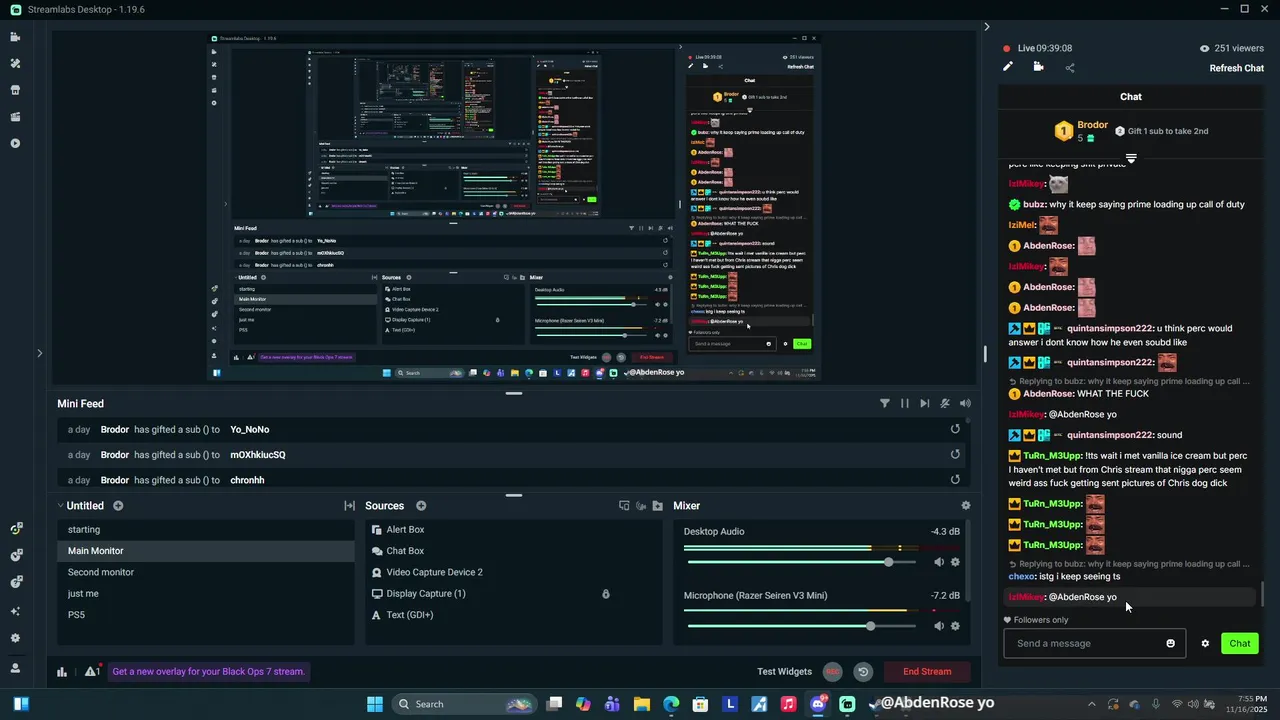
Task: Open the Recordings play icon in sidebar
Action: pos(15,143)
